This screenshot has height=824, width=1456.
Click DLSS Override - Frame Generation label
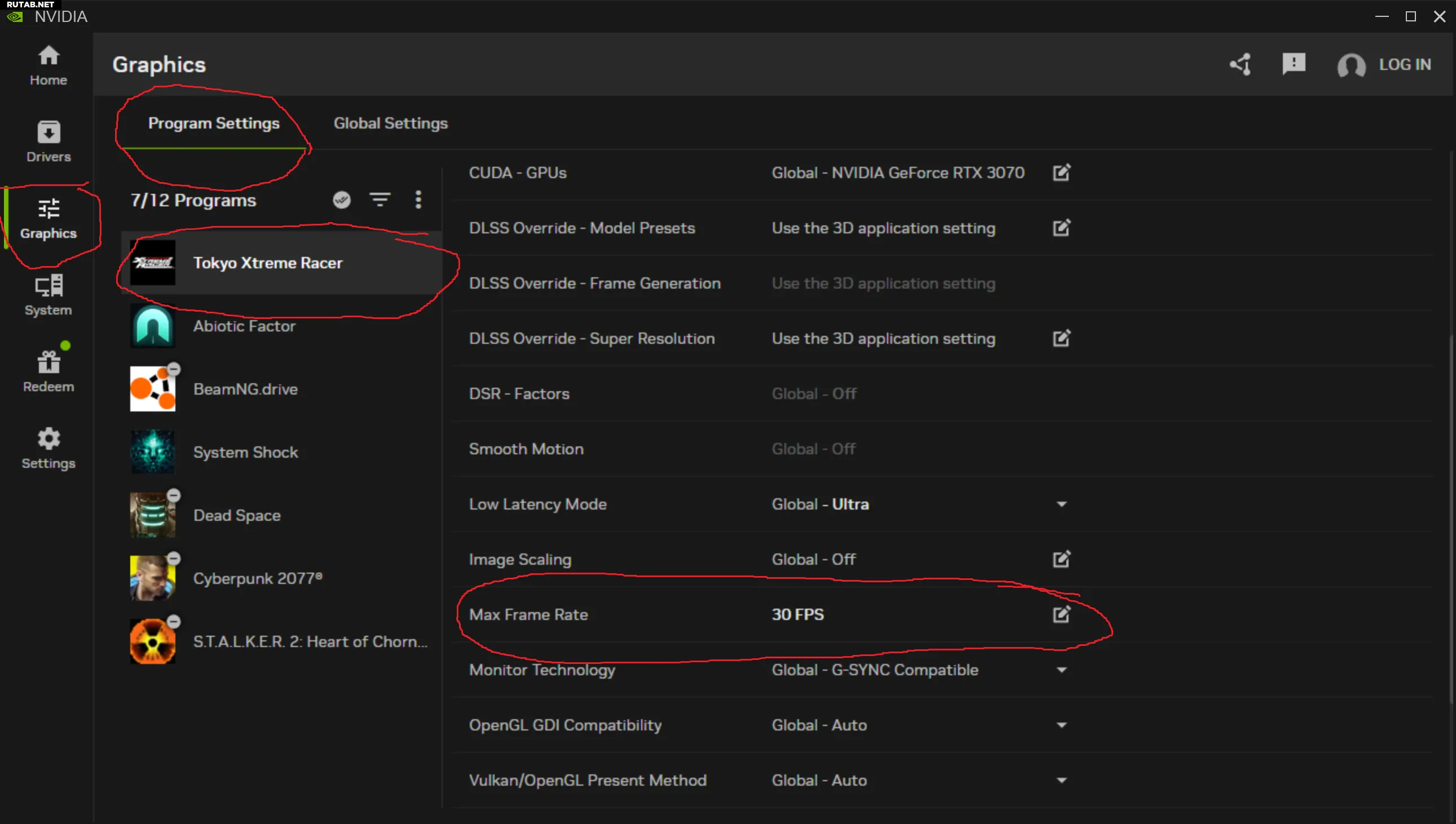pyautogui.click(x=594, y=283)
